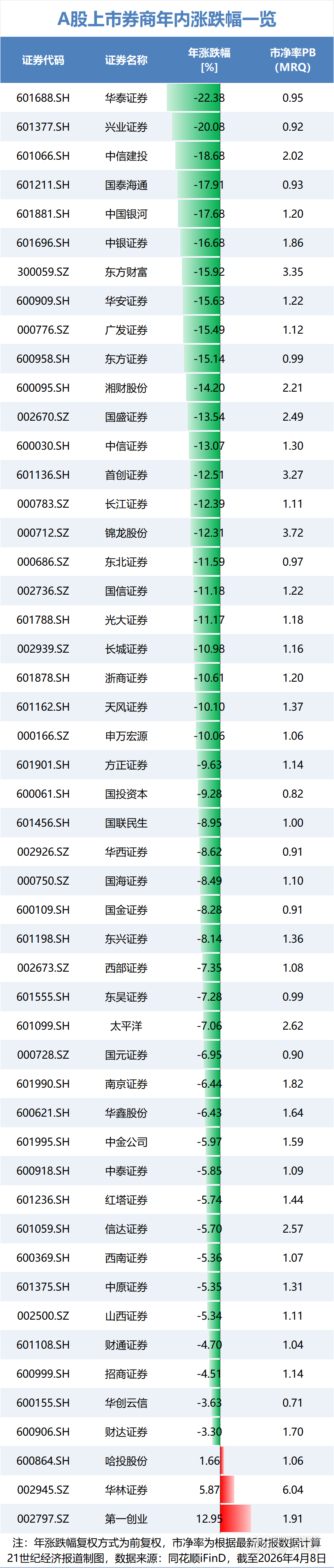Click the name 招商证券

point(126,1374)
